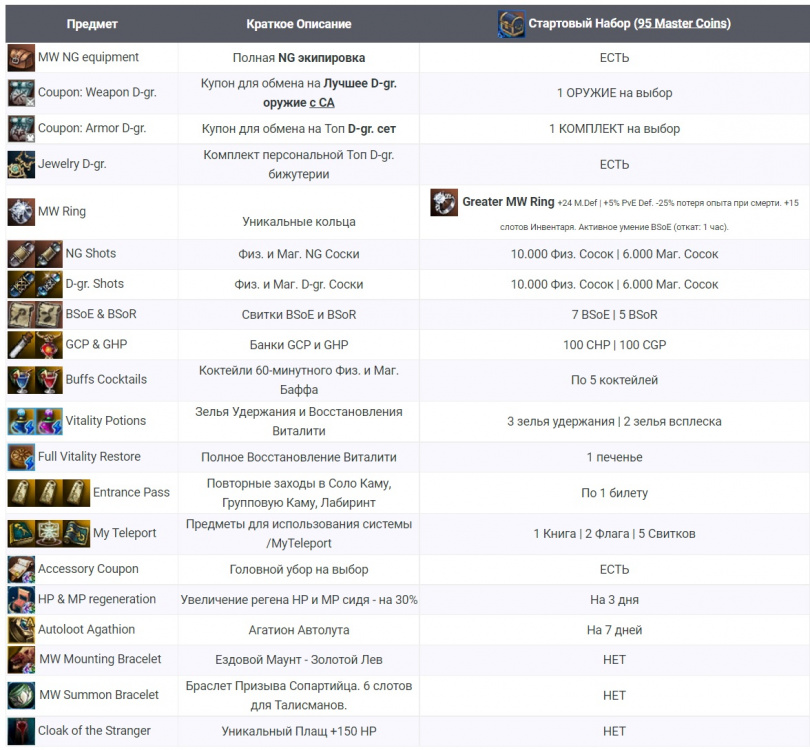Select the Autoloot Agathion icon

coord(21,630)
